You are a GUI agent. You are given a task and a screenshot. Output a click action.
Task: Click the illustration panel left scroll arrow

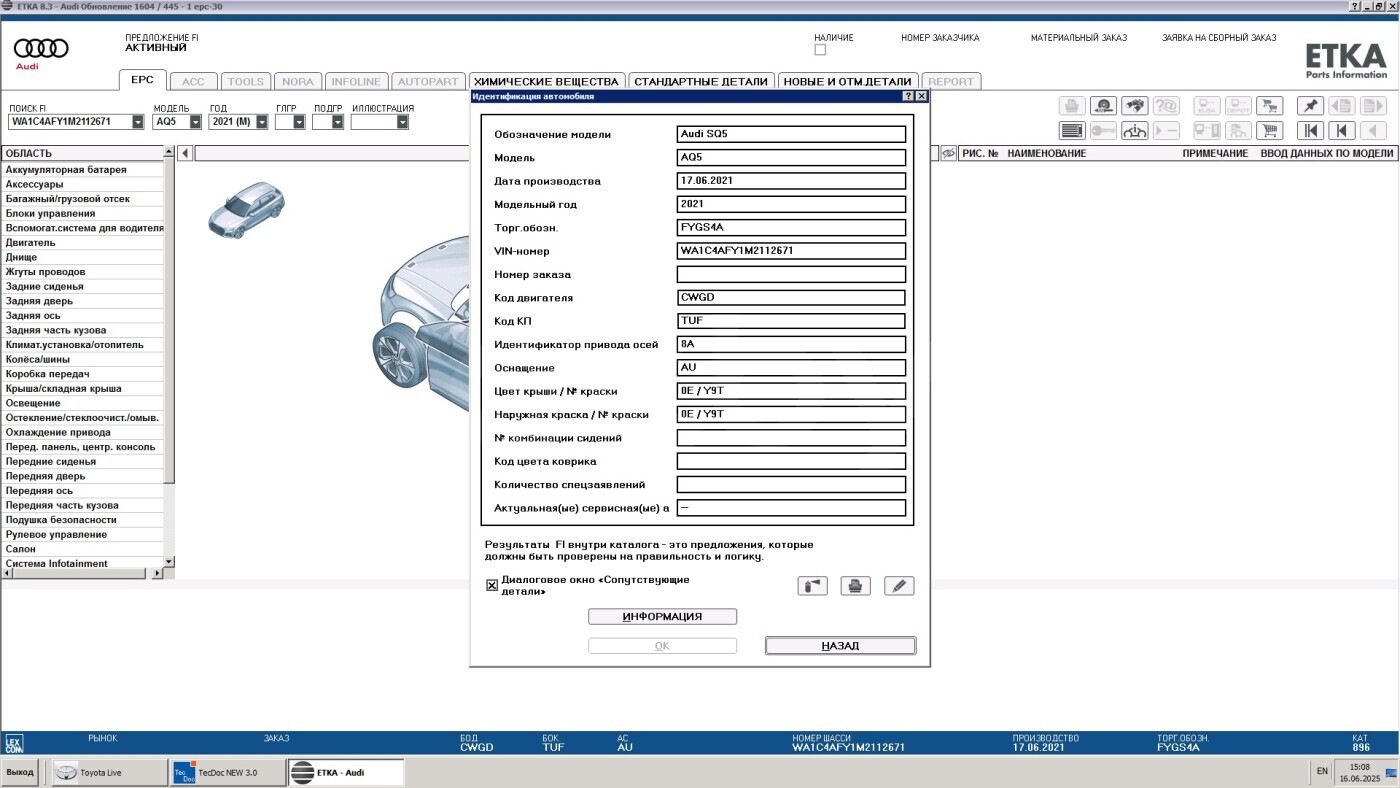click(185, 153)
